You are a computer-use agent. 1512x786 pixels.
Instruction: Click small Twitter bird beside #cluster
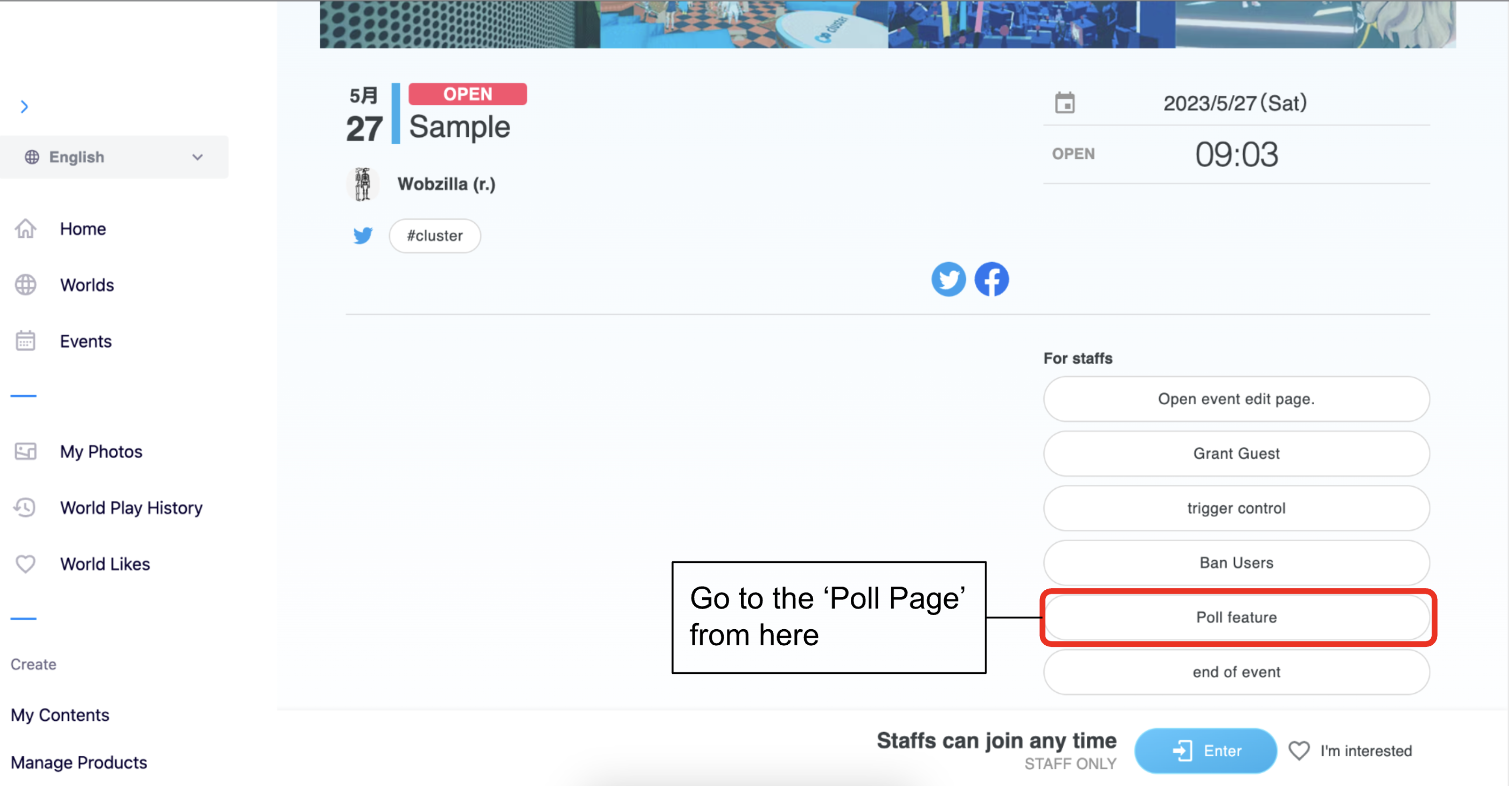(x=363, y=236)
